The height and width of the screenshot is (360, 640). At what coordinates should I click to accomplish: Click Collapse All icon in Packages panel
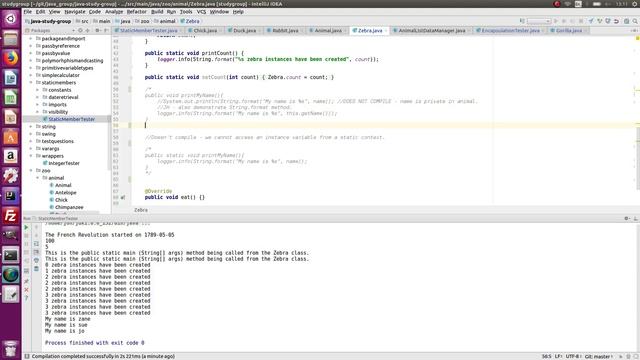coord(87,31)
